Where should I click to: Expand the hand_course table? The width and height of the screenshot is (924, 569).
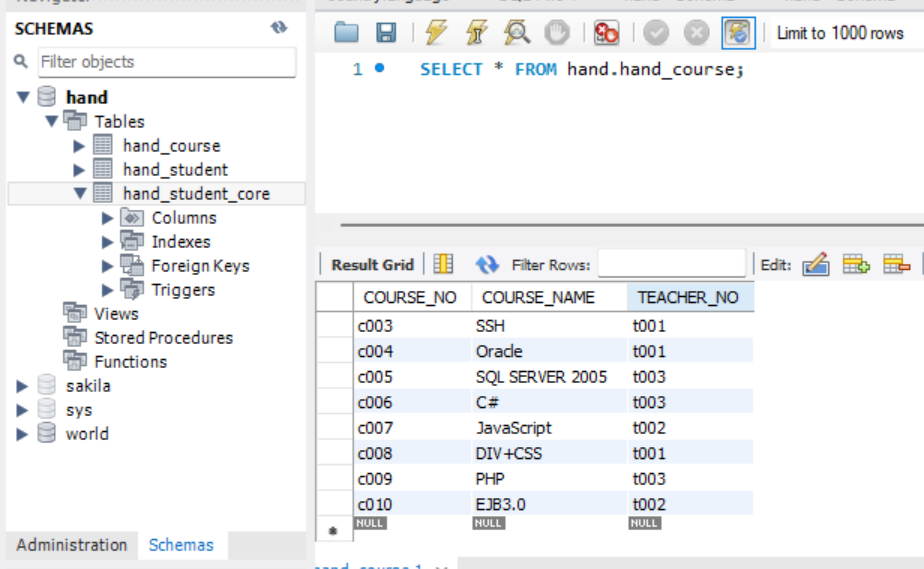coord(79,145)
